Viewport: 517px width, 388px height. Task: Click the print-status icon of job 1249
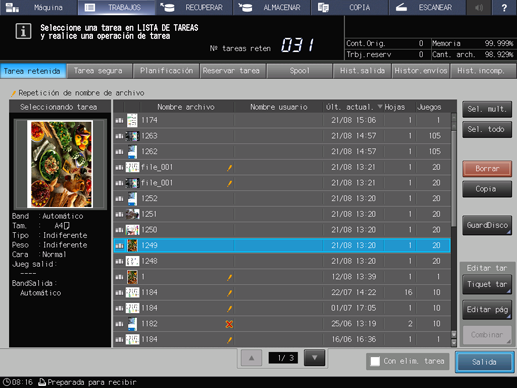click(x=119, y=246)
